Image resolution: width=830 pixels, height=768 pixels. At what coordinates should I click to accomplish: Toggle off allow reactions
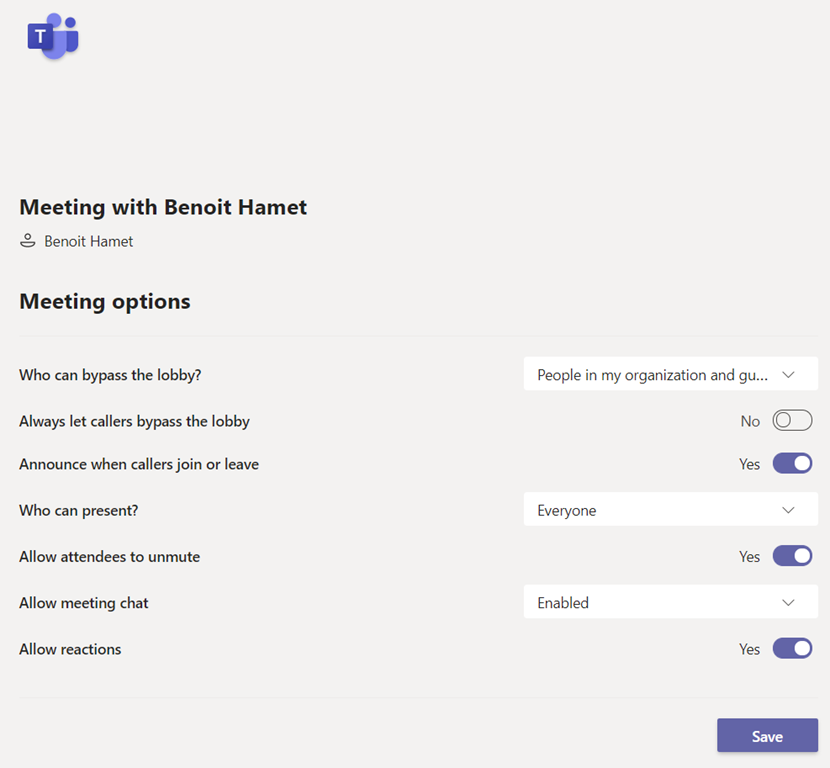coord(792,649)
